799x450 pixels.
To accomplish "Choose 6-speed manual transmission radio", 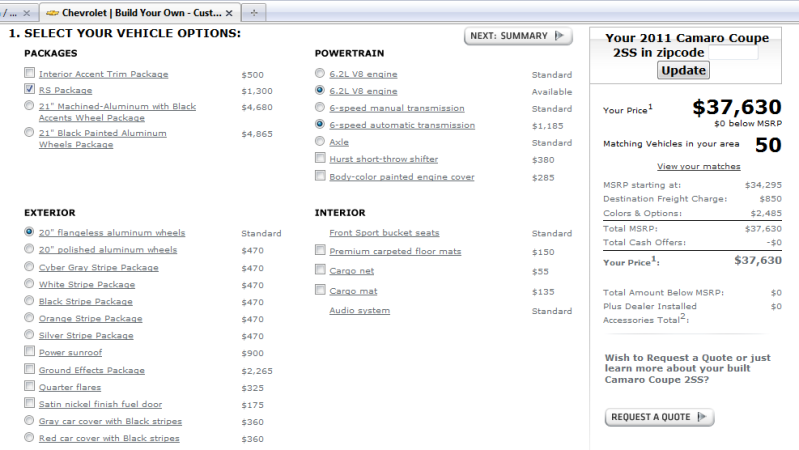I will 319,108.
